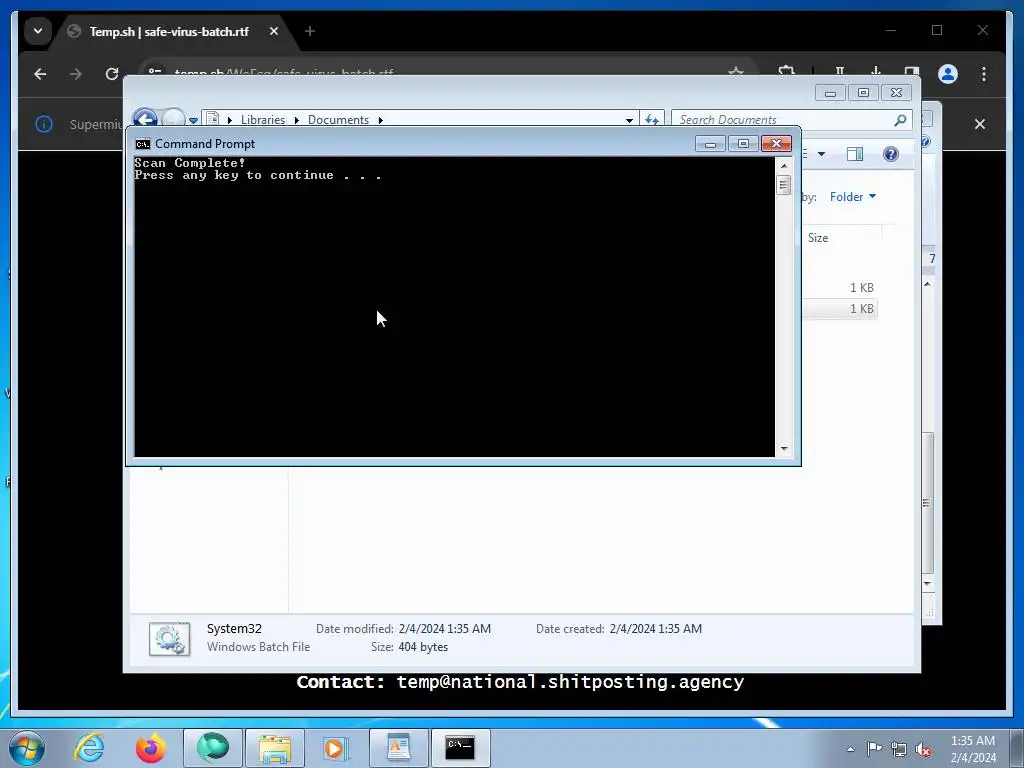Minimize the Command Prompt window
This screenshot has width=1024, height=768.
click(x=711, y=144)
